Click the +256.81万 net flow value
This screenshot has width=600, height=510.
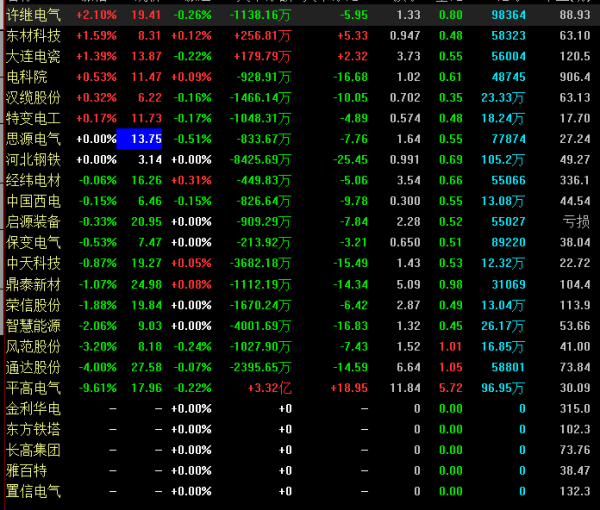[262, 36]
